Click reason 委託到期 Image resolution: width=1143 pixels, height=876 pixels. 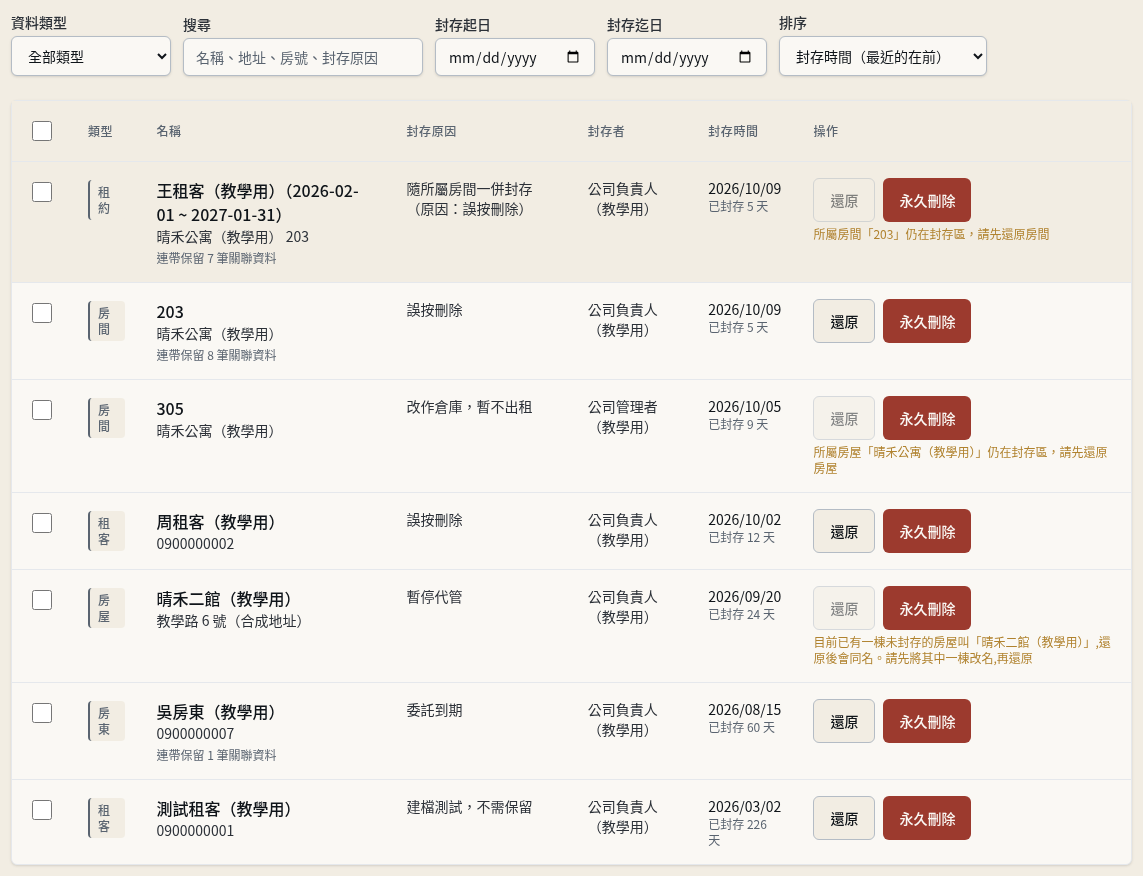point(434,711)
